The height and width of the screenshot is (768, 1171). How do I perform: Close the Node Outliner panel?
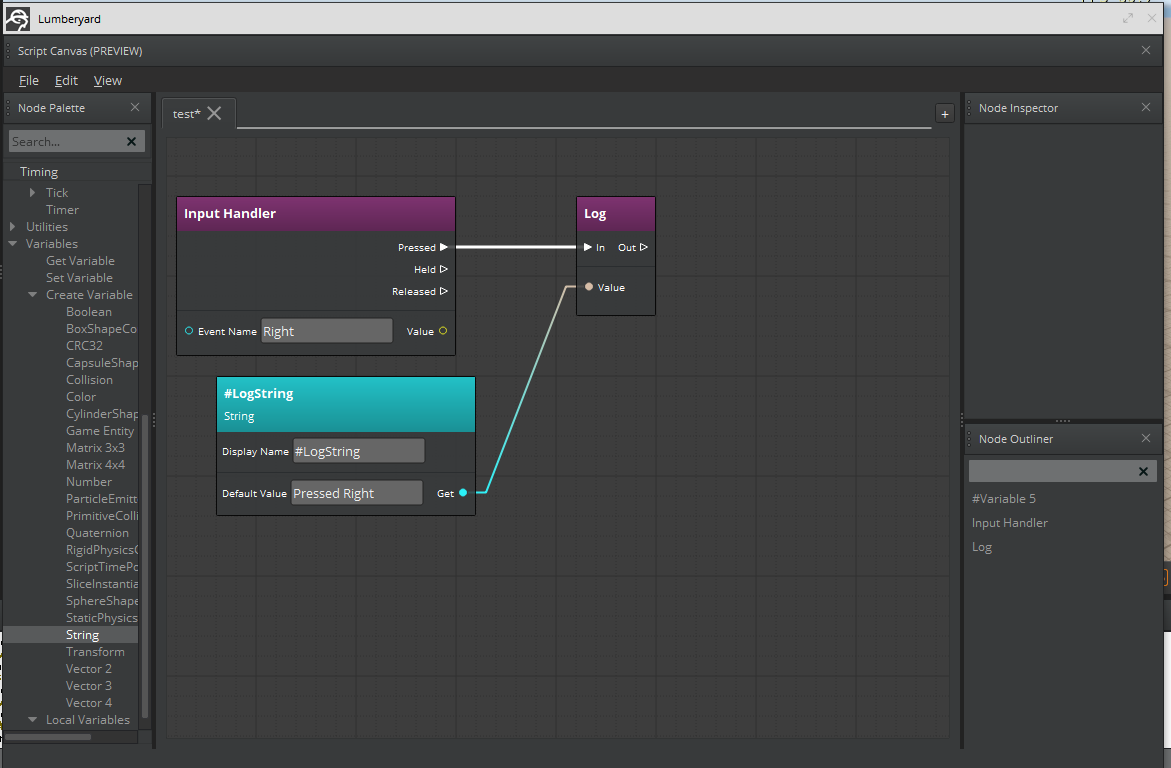click(x=1146, y=439)
